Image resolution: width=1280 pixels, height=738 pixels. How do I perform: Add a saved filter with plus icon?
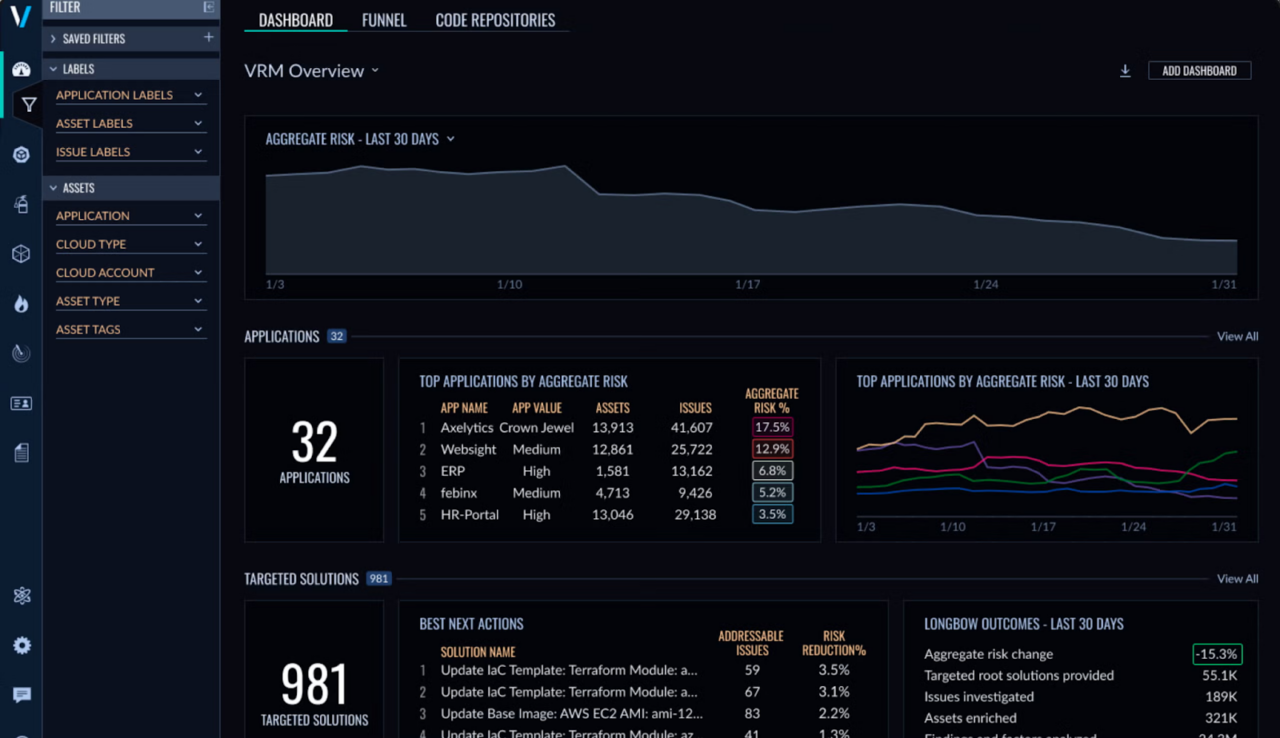tap(208, 38)
